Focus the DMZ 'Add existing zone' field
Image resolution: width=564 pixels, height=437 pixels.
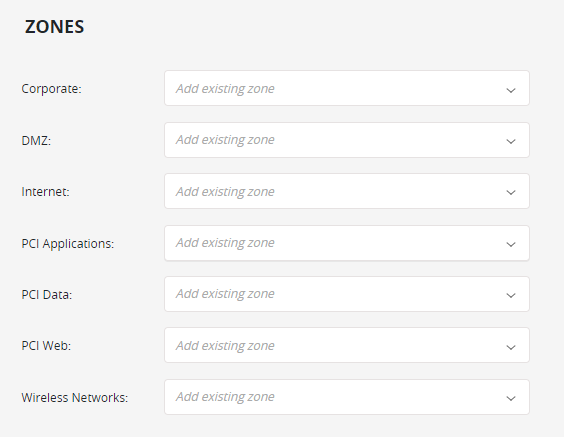coord(347,140)
